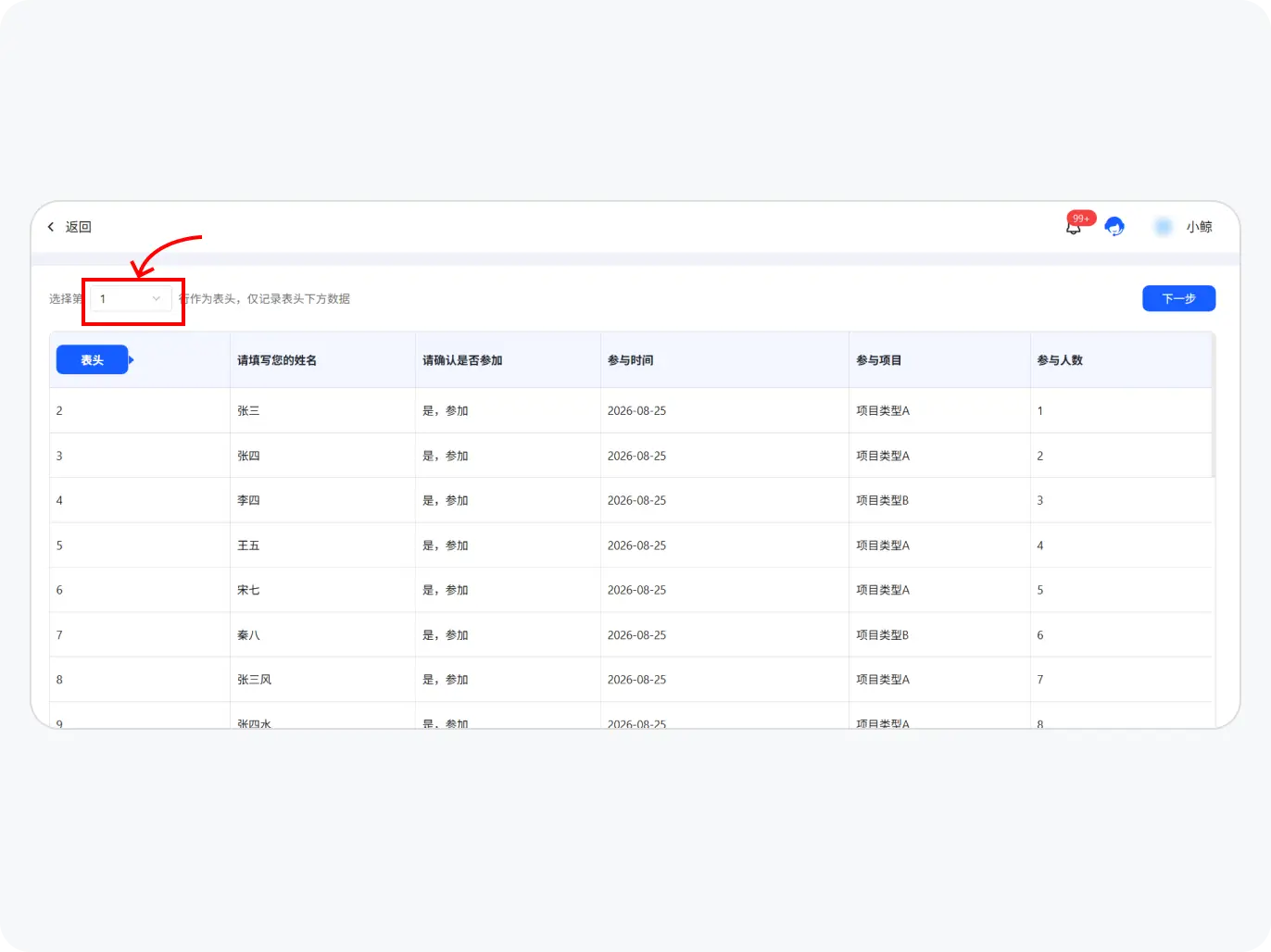The image size is (1271, 952).
Task: Open the notification bell with 99+ badge
Action: point(1074,227)
